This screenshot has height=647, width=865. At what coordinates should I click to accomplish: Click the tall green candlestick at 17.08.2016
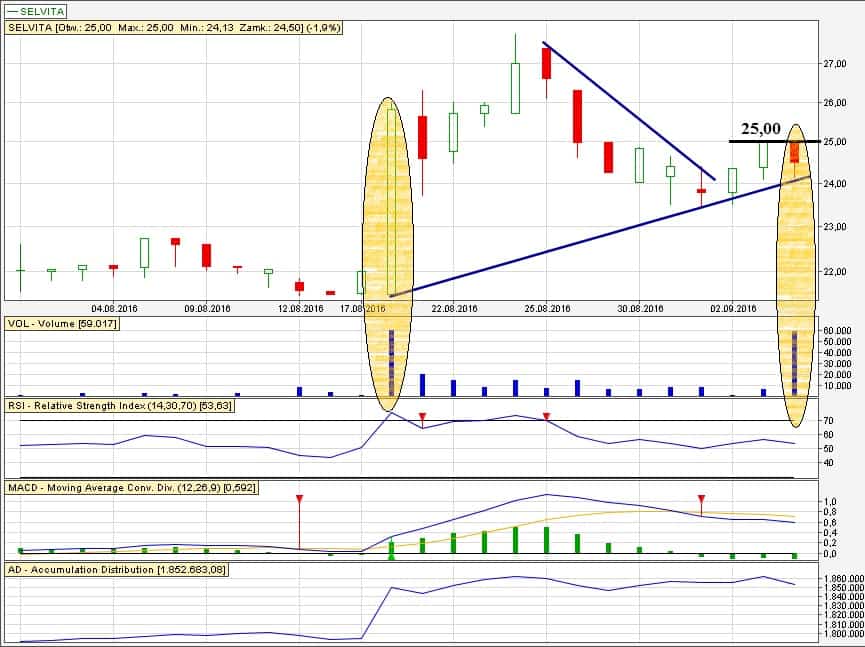tap(391, 201)
